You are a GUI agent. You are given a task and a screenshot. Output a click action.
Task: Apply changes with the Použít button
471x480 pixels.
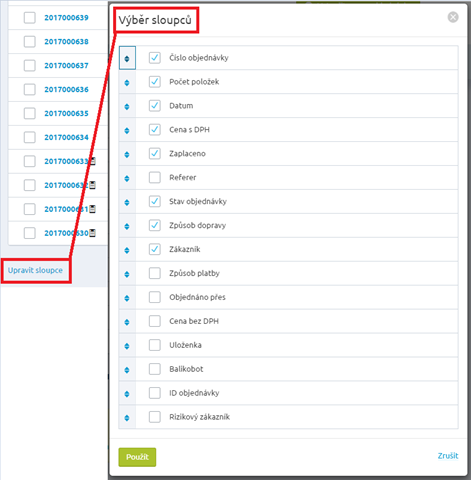point(137,457)
